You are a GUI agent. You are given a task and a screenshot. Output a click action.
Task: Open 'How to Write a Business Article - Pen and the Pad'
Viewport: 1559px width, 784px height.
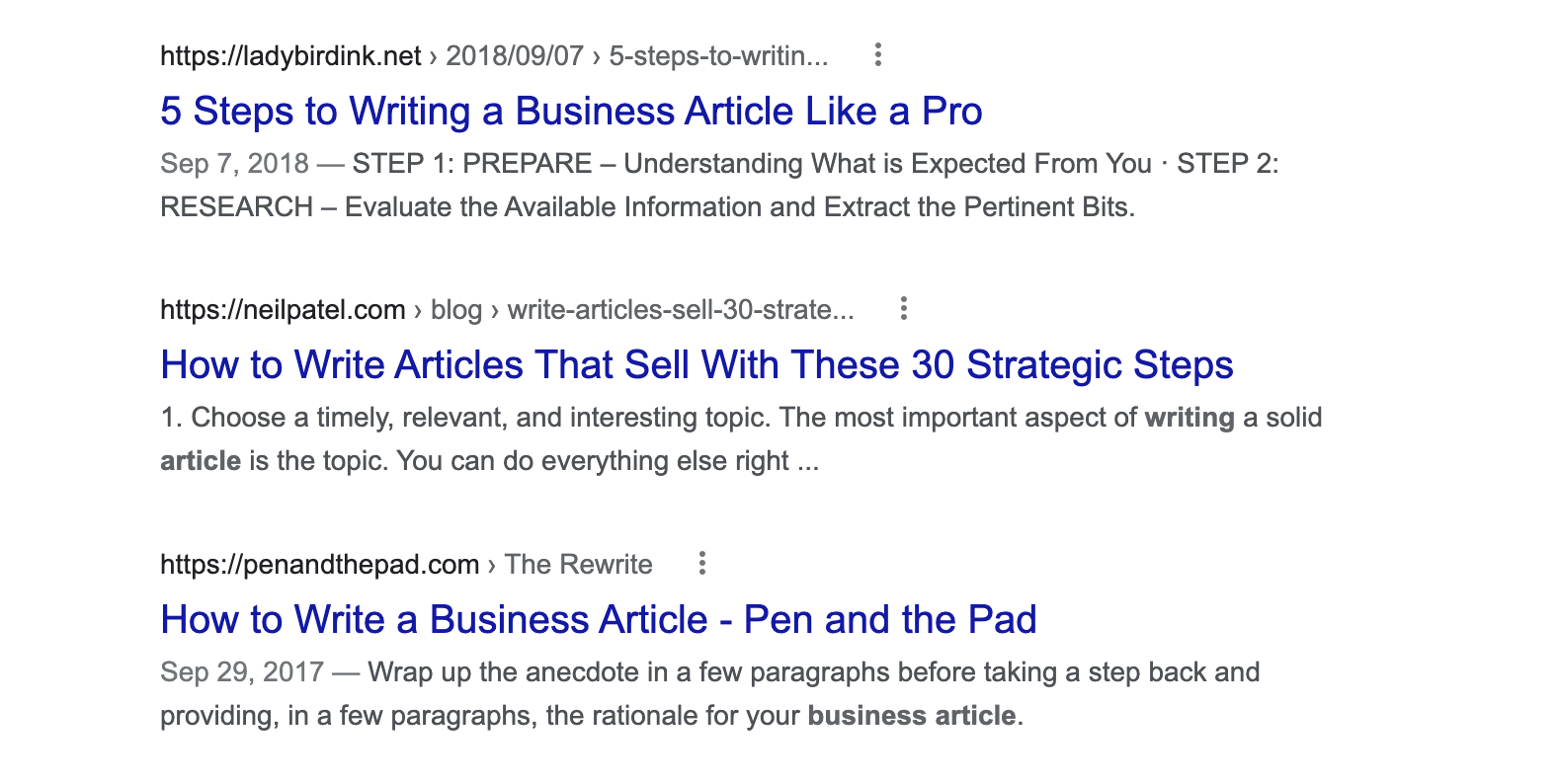pyautogui.click(x=598, y=620)
